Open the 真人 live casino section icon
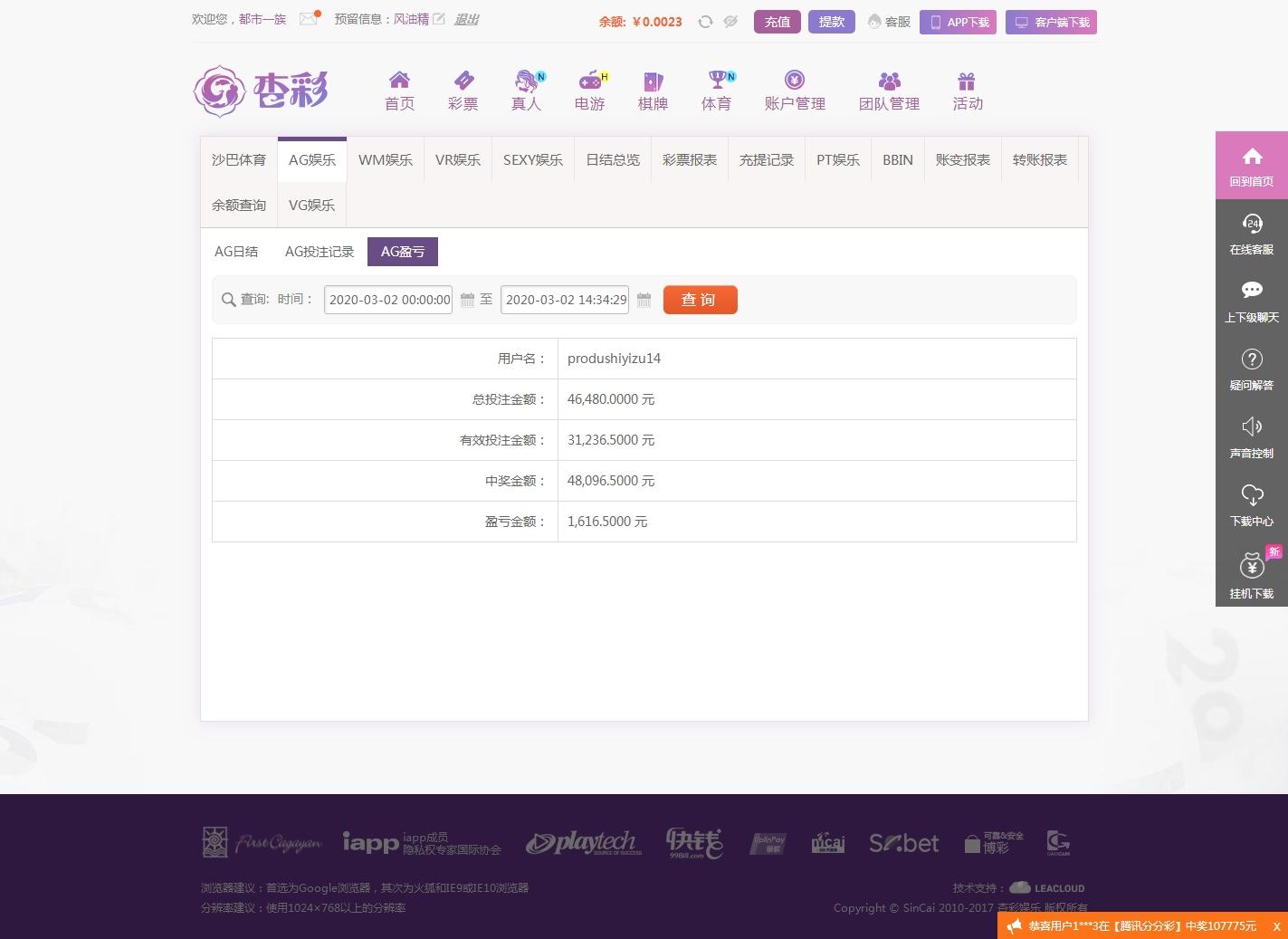This screenshot has height=939, width=1288. coord(526,90)
